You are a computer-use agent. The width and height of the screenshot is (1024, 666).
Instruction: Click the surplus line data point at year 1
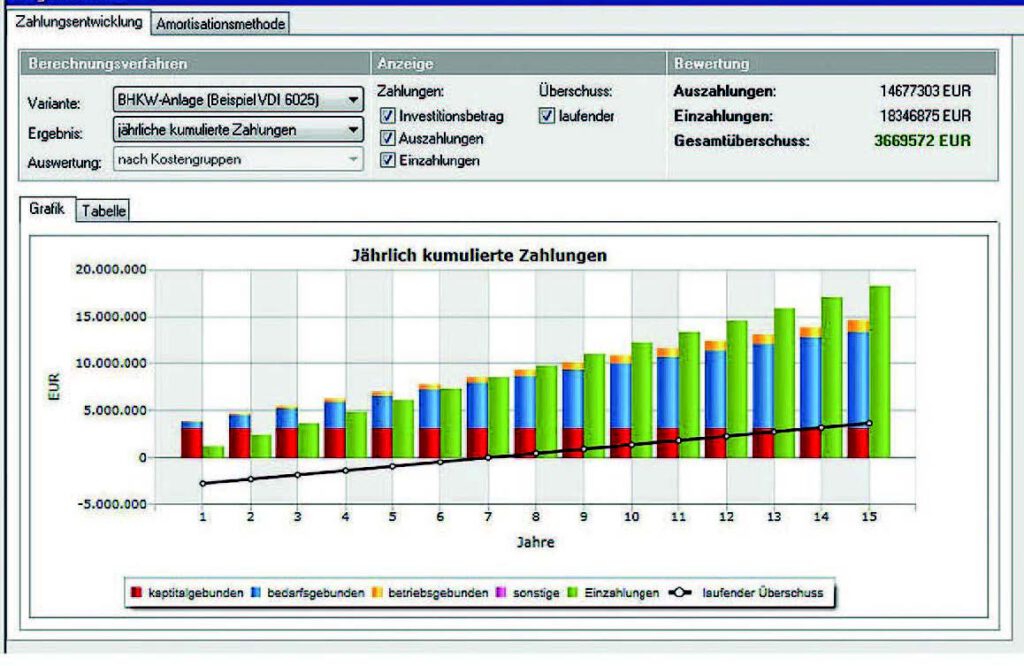tap(202, 484)
